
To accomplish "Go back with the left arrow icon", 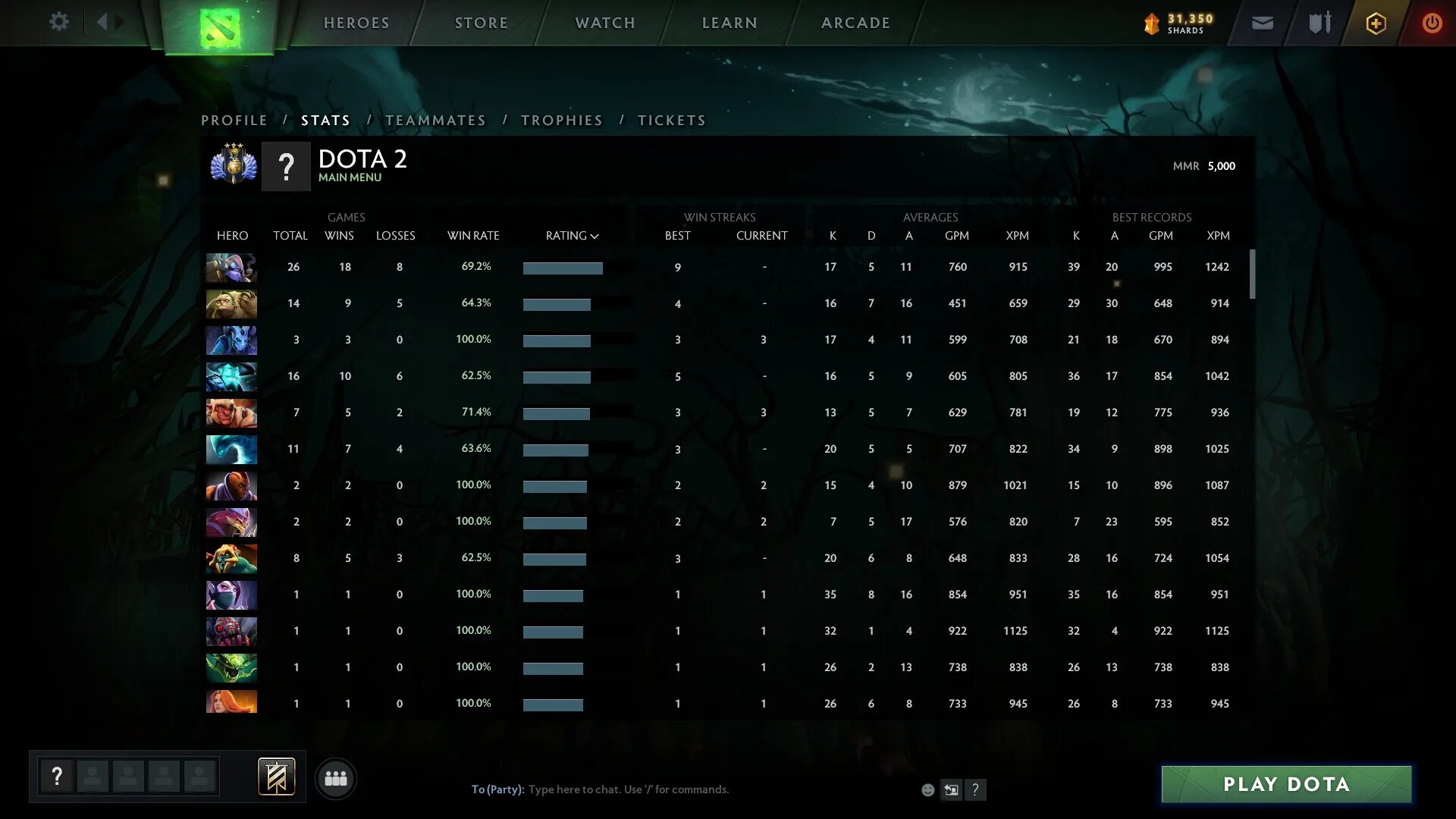I will (x=102, y=22).
